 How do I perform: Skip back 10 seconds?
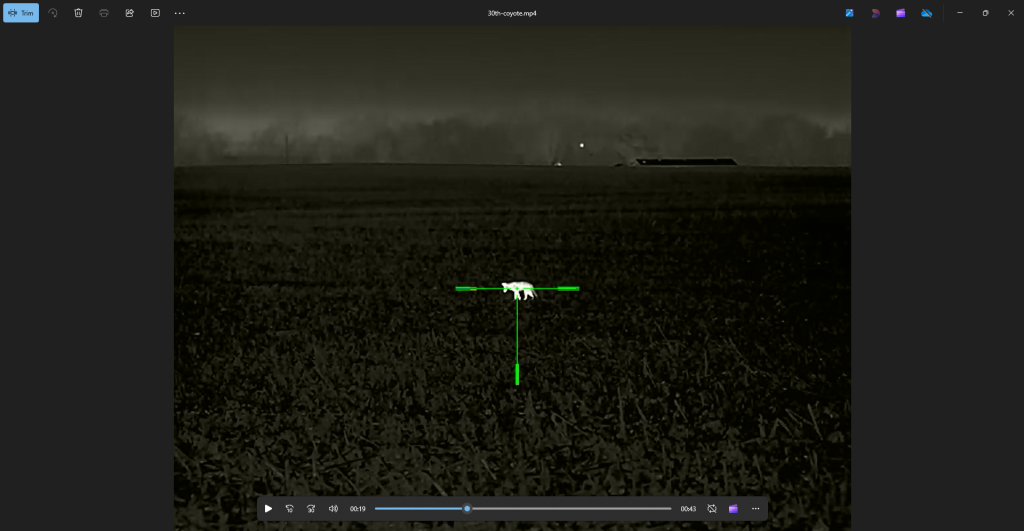coord(290,509)
